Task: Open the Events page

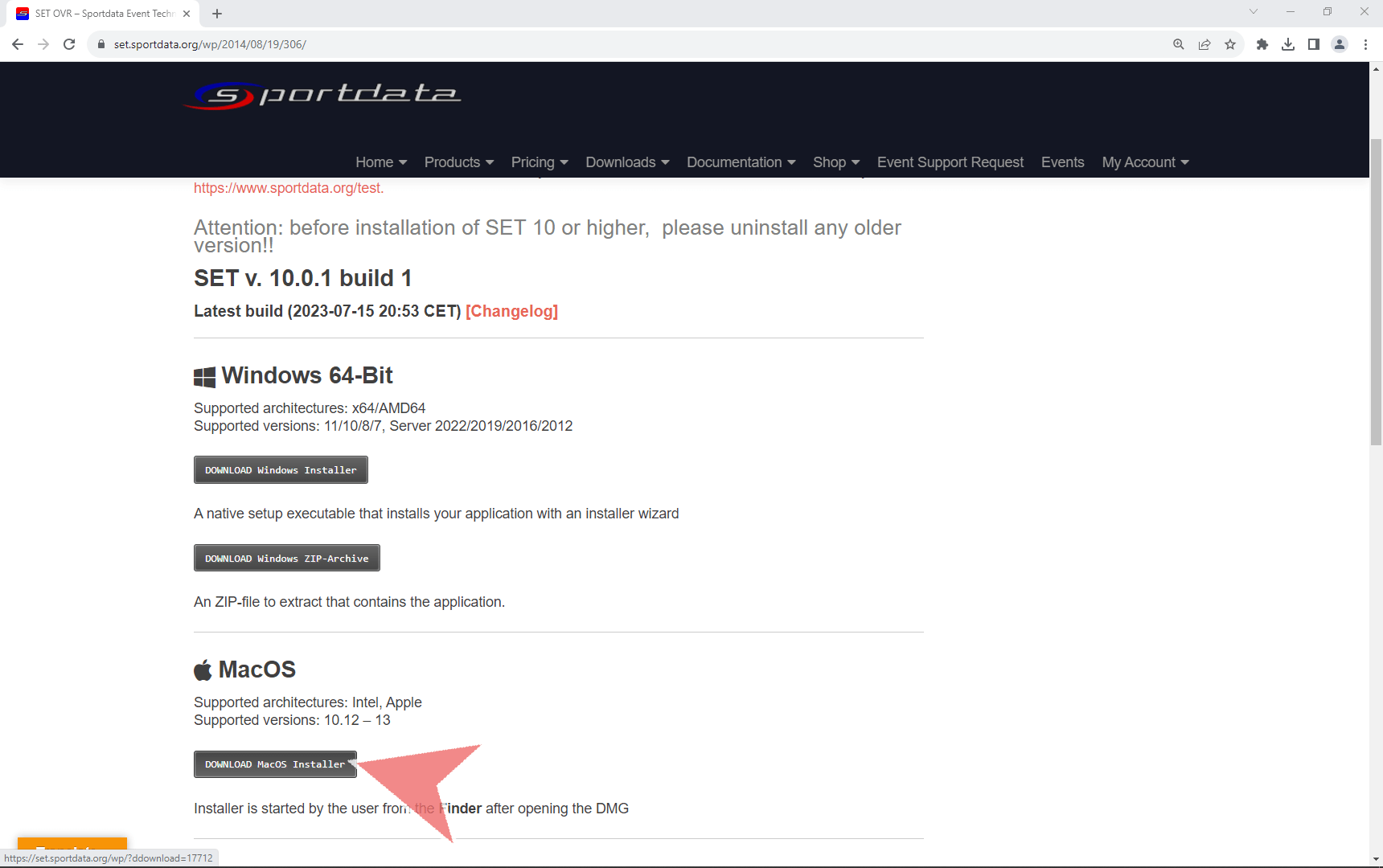Action: pyautogui.click(x=1063, y=162)
